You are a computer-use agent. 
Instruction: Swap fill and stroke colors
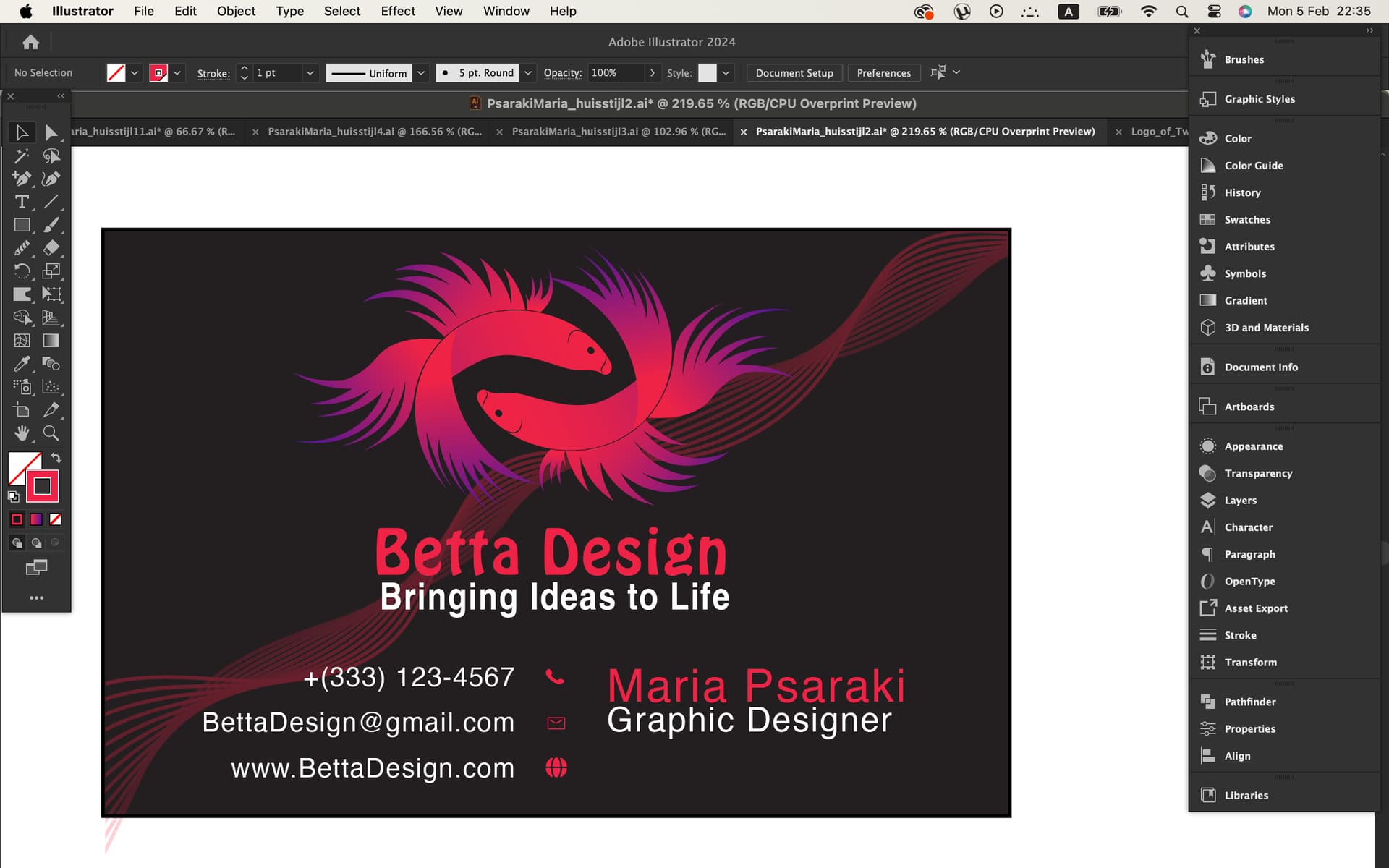tap(56, 458)
